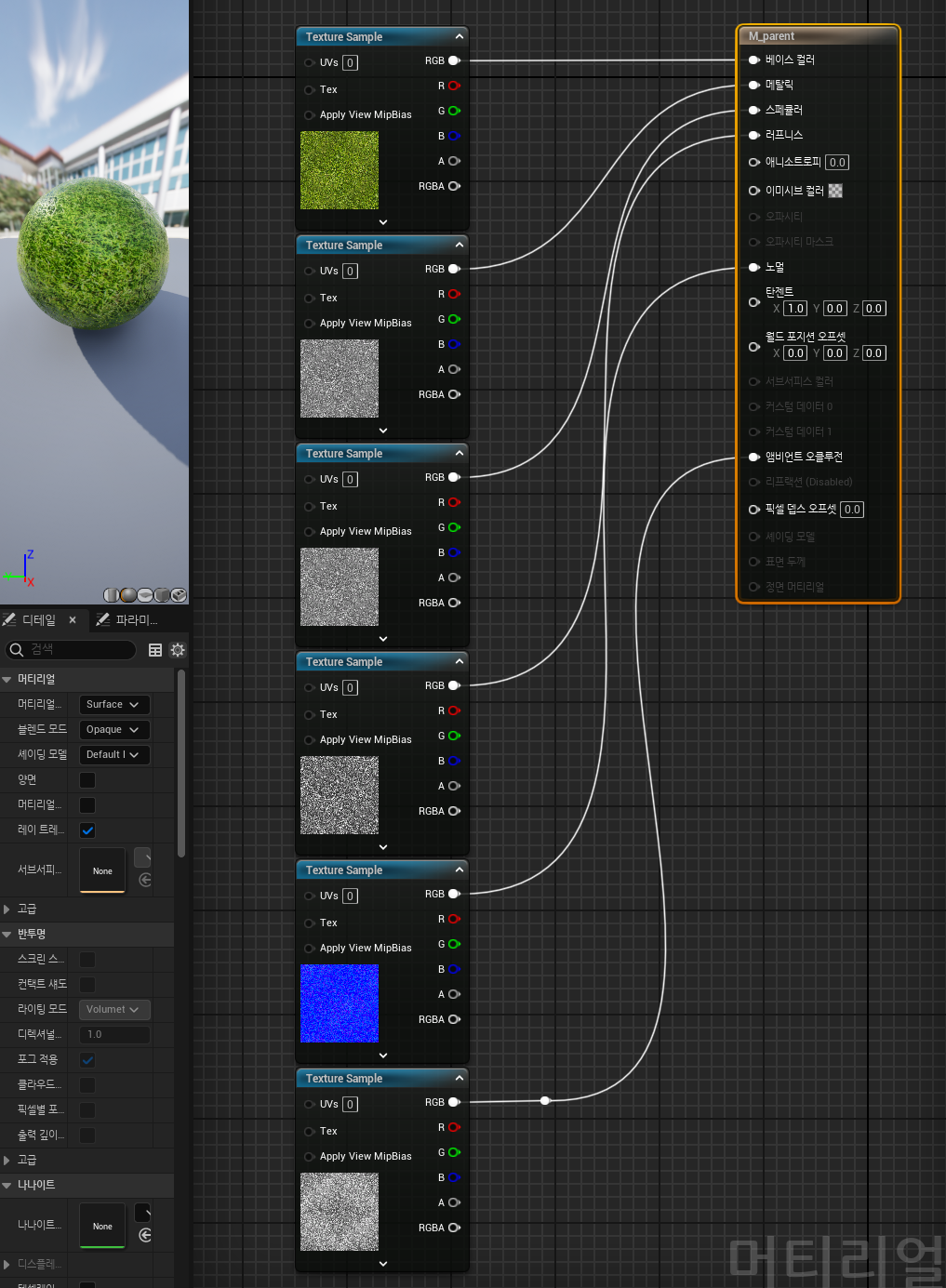Viewport: 946px width, 1288px height.
Task: Open the Surface material domain dropdown
Action: (x=114, y=705)
